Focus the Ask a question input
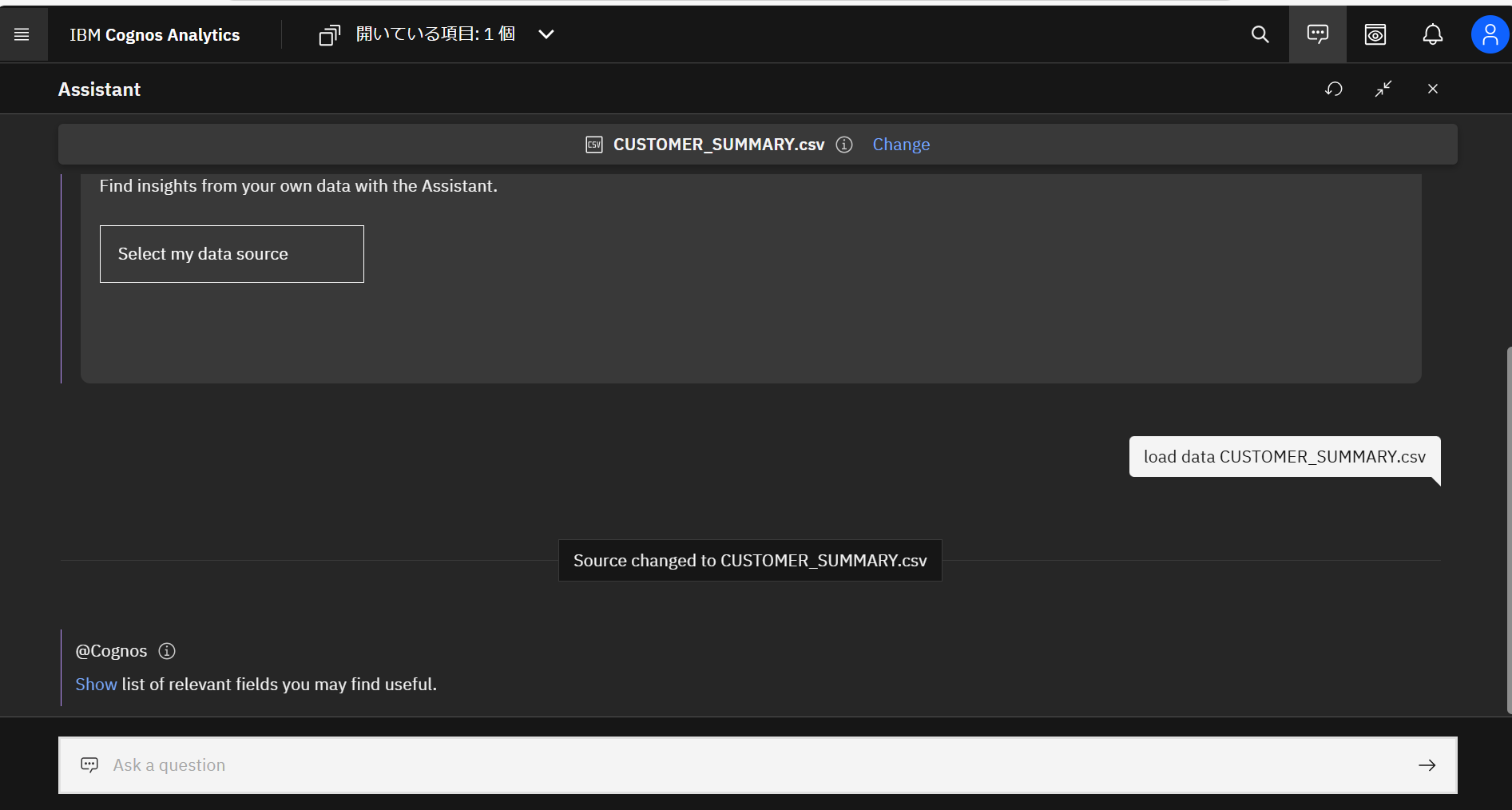 click(x=758, y=765)
